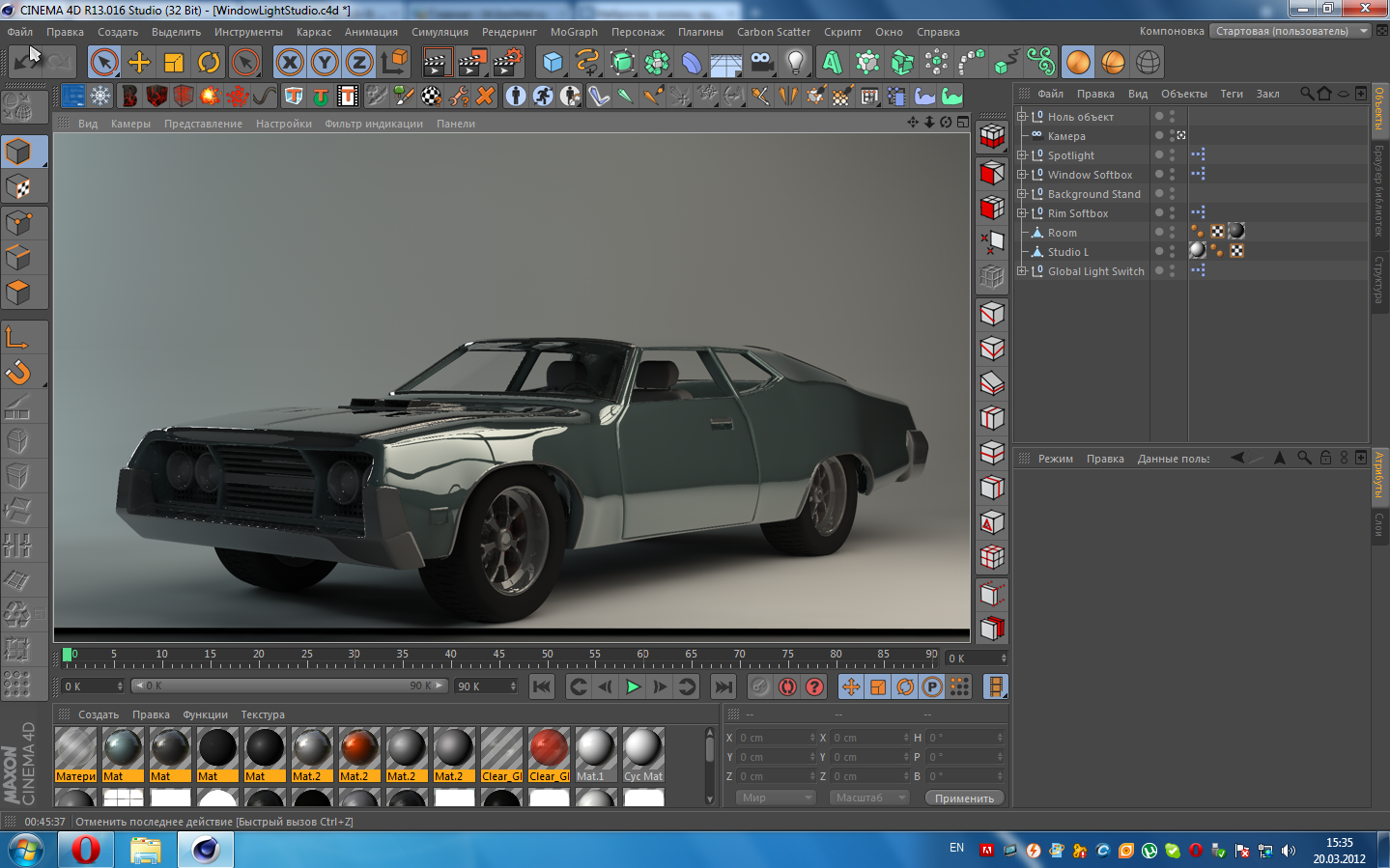The image size is (1390, 868).
Task: Toggle Y-axis lock
Action: coord(325,63)
